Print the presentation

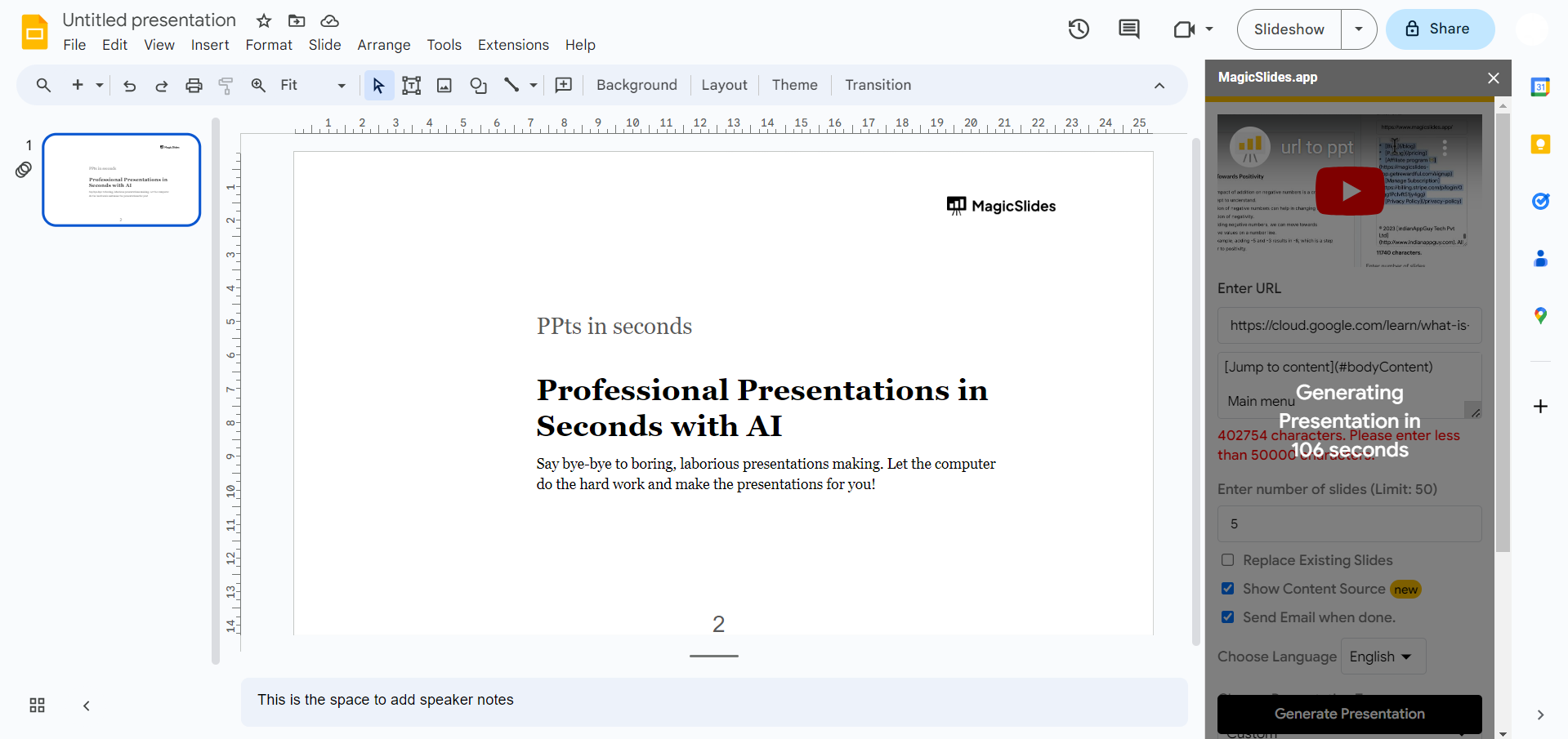click(x=194, y=85)
